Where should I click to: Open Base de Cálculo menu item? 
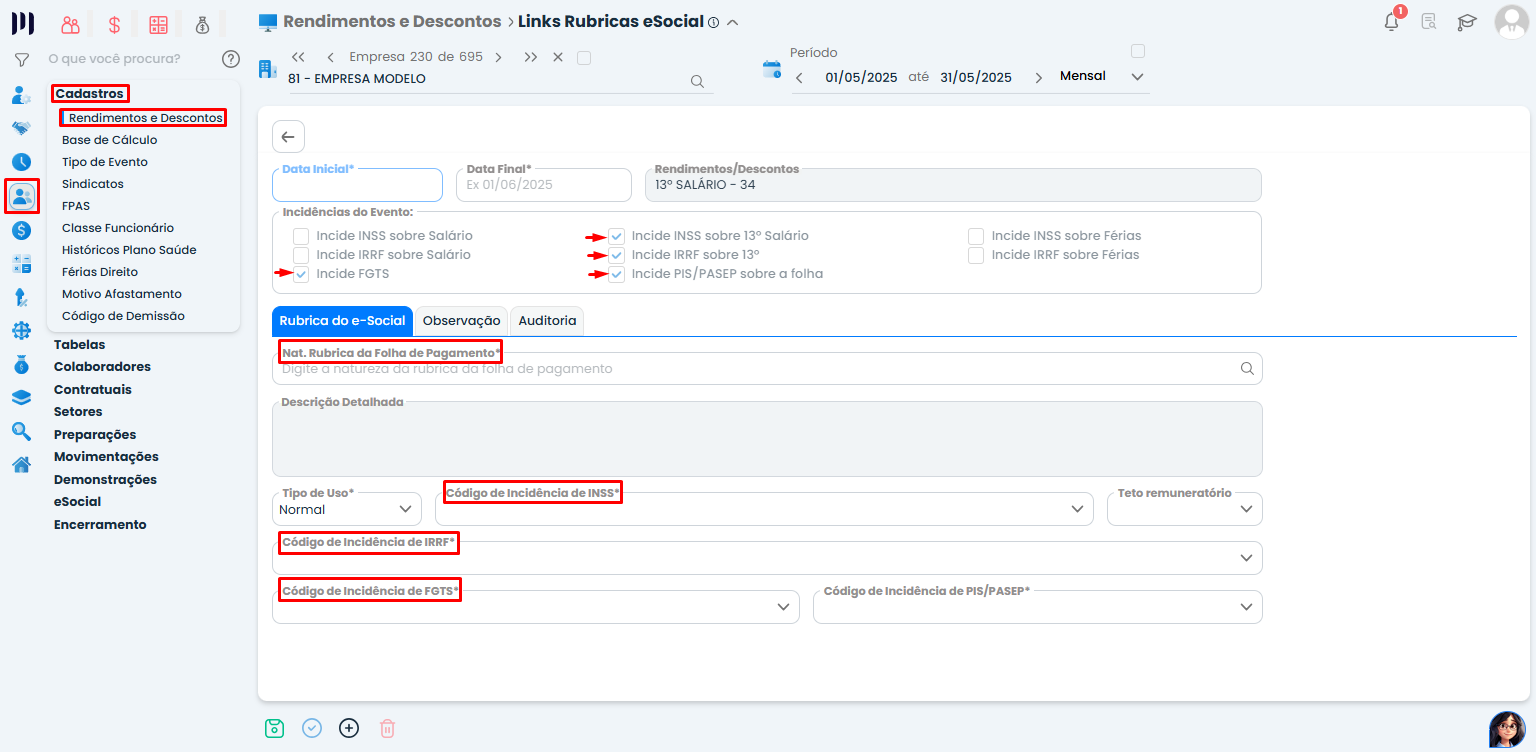click(x=109, y=140)
